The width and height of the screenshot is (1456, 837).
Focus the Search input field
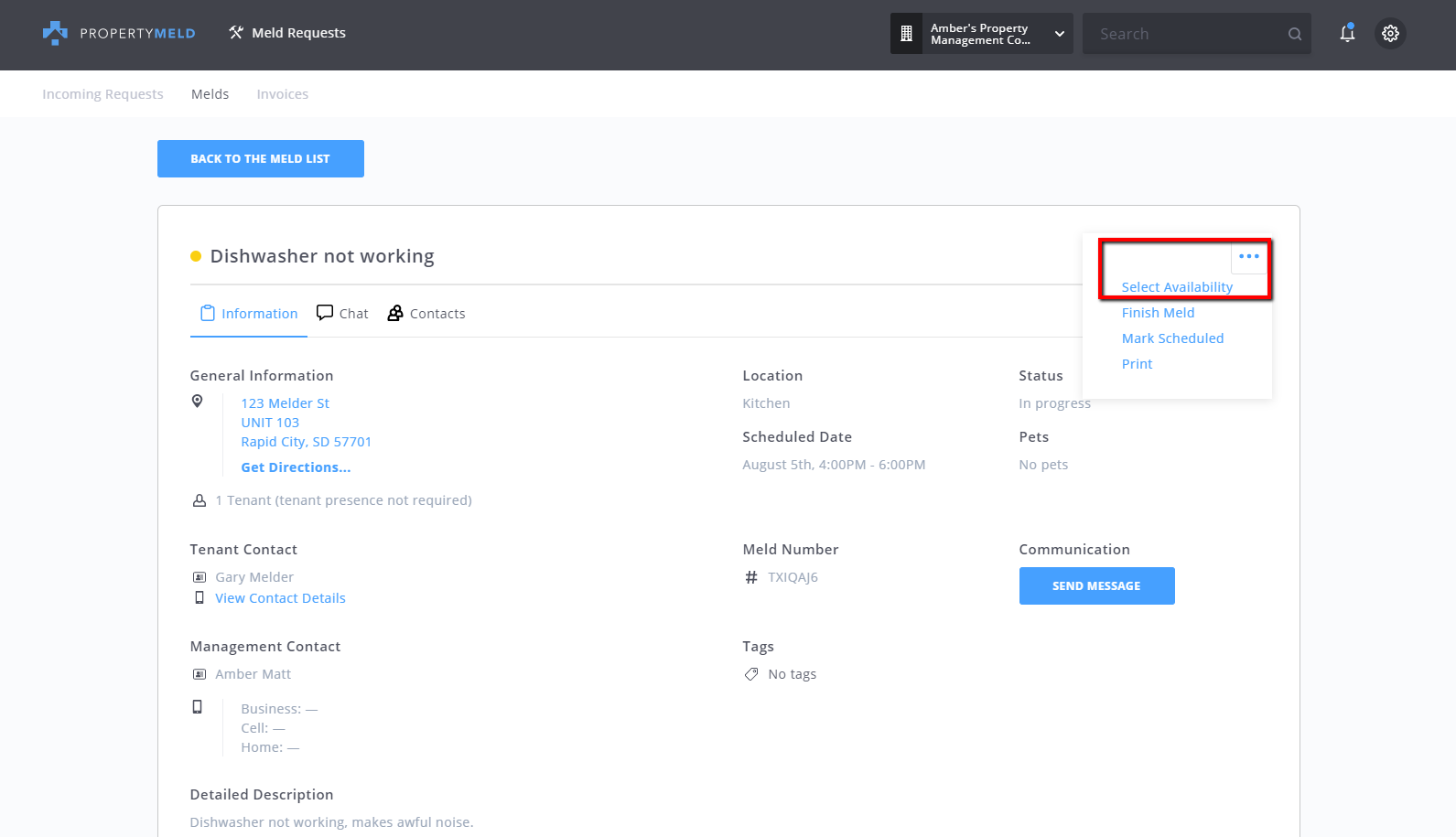pos(1185,34)
